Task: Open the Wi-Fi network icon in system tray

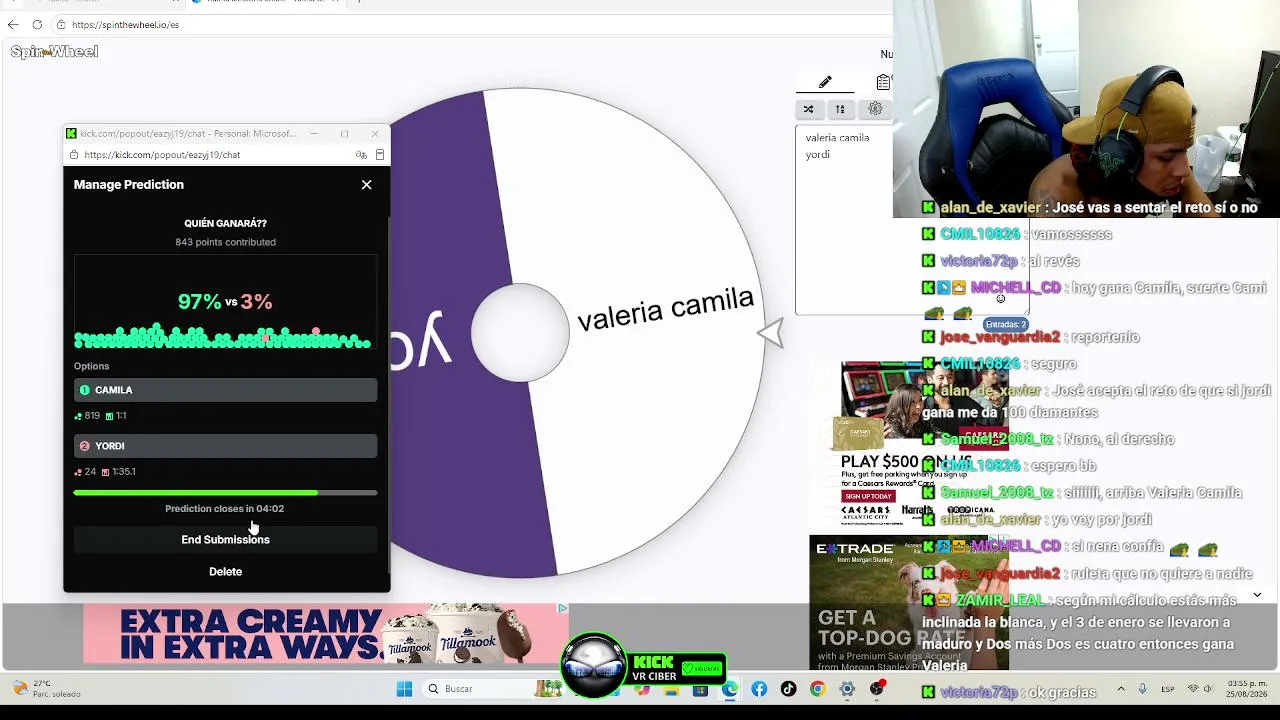Action: [x=1193, y=689]
